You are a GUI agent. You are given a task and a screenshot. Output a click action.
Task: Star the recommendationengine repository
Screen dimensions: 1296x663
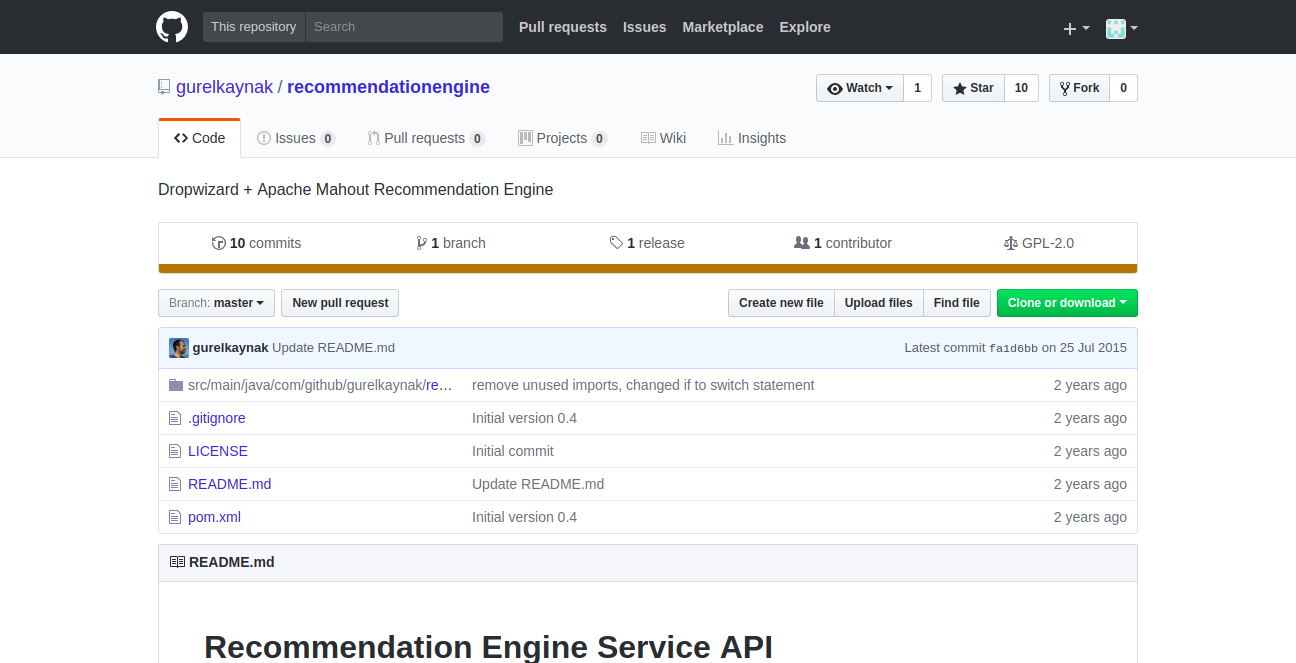(x=973, y=88)
